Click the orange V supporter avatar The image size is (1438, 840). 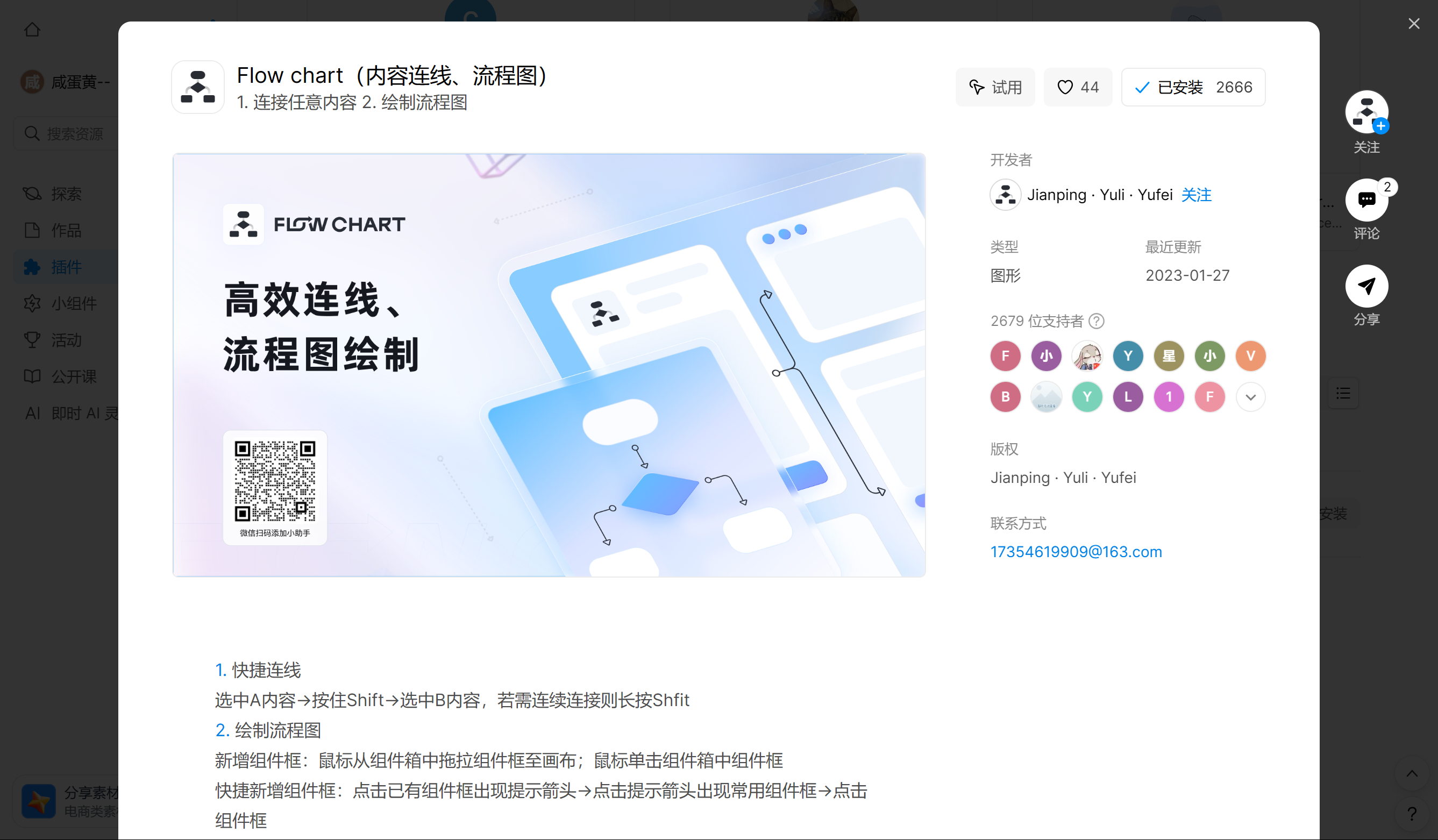pyautogui.click(x=1250, y=356)
